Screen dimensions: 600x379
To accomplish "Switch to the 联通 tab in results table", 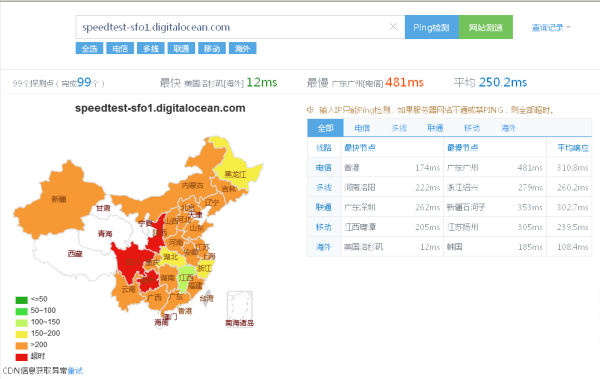I will click(x=435, y=128).
